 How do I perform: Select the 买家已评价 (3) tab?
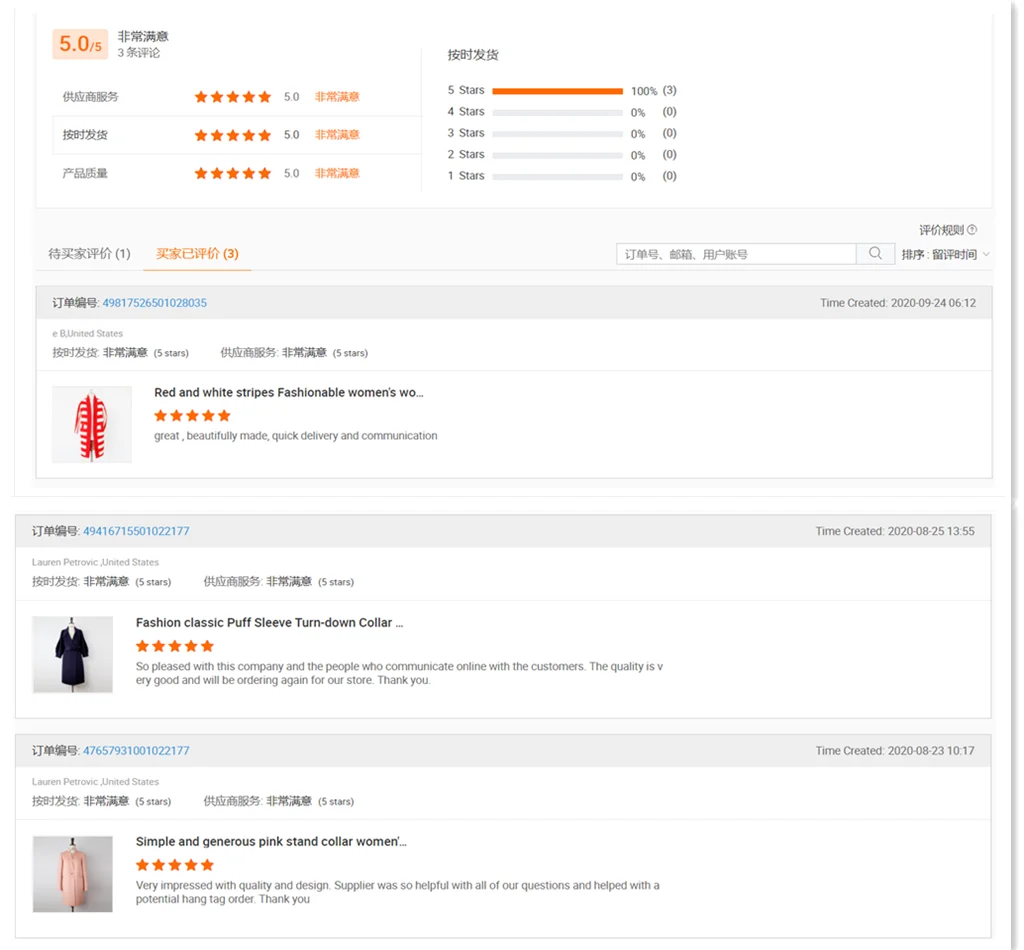[197, 254]
